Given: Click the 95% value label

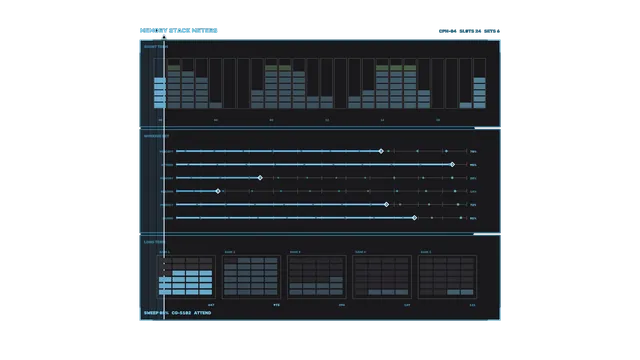Looking at the screenshot, I should point(473,165).
